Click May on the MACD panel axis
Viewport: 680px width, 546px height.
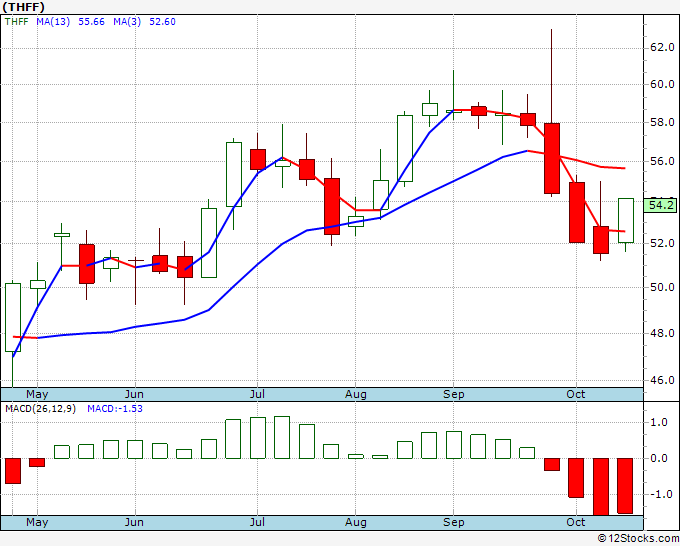(x=37, y=522)
